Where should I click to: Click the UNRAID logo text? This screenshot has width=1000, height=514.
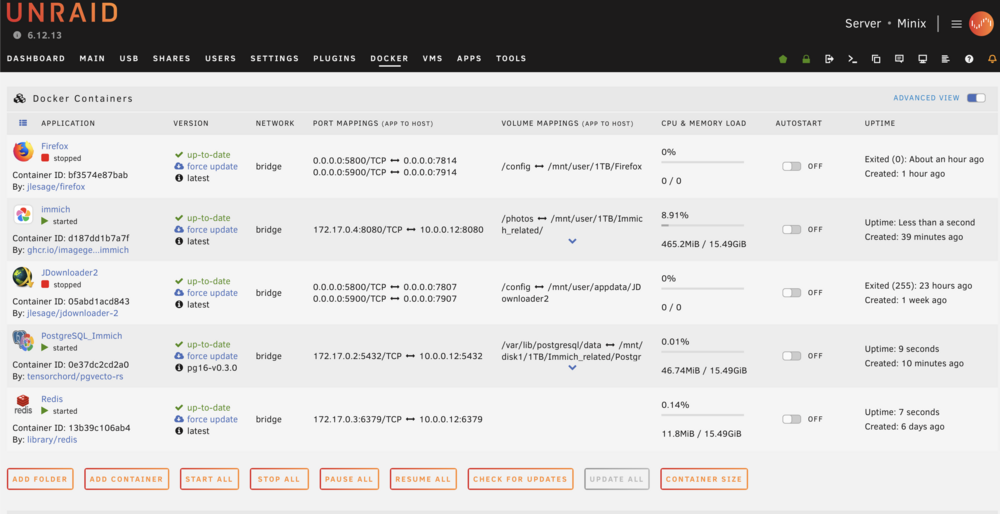[x=62, y=13]
